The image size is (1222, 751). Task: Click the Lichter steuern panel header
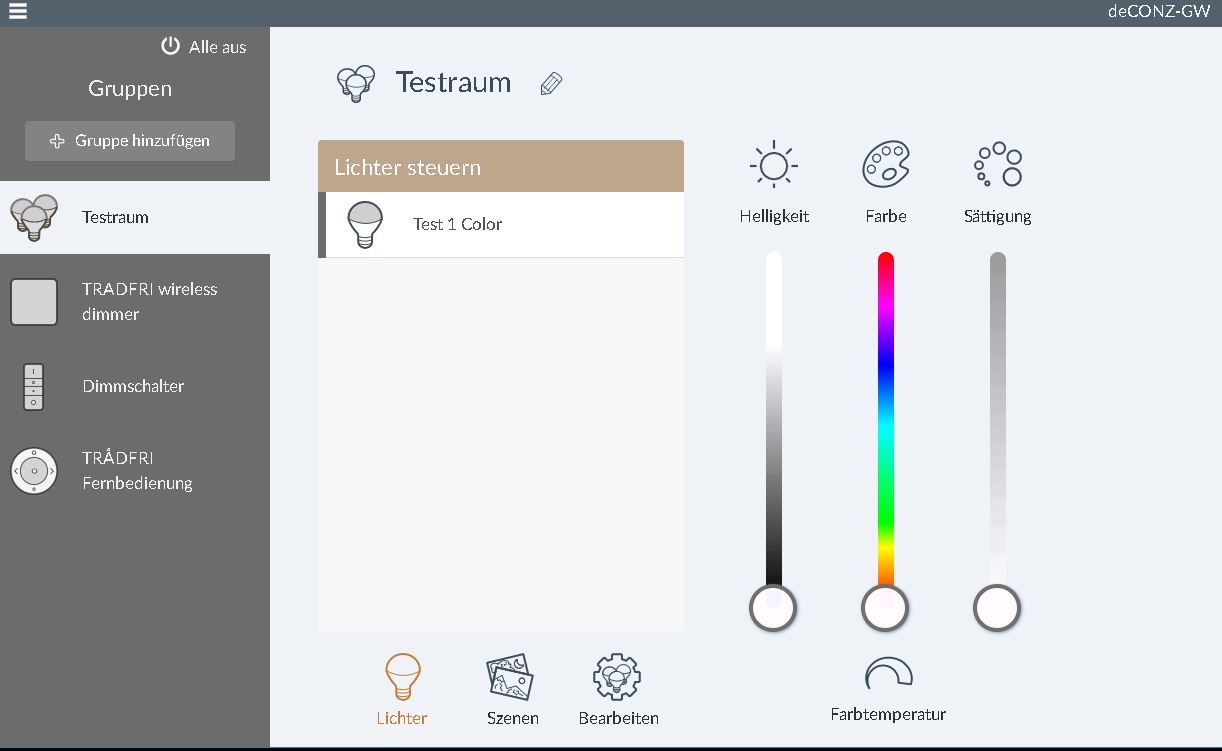pos(500,167)
